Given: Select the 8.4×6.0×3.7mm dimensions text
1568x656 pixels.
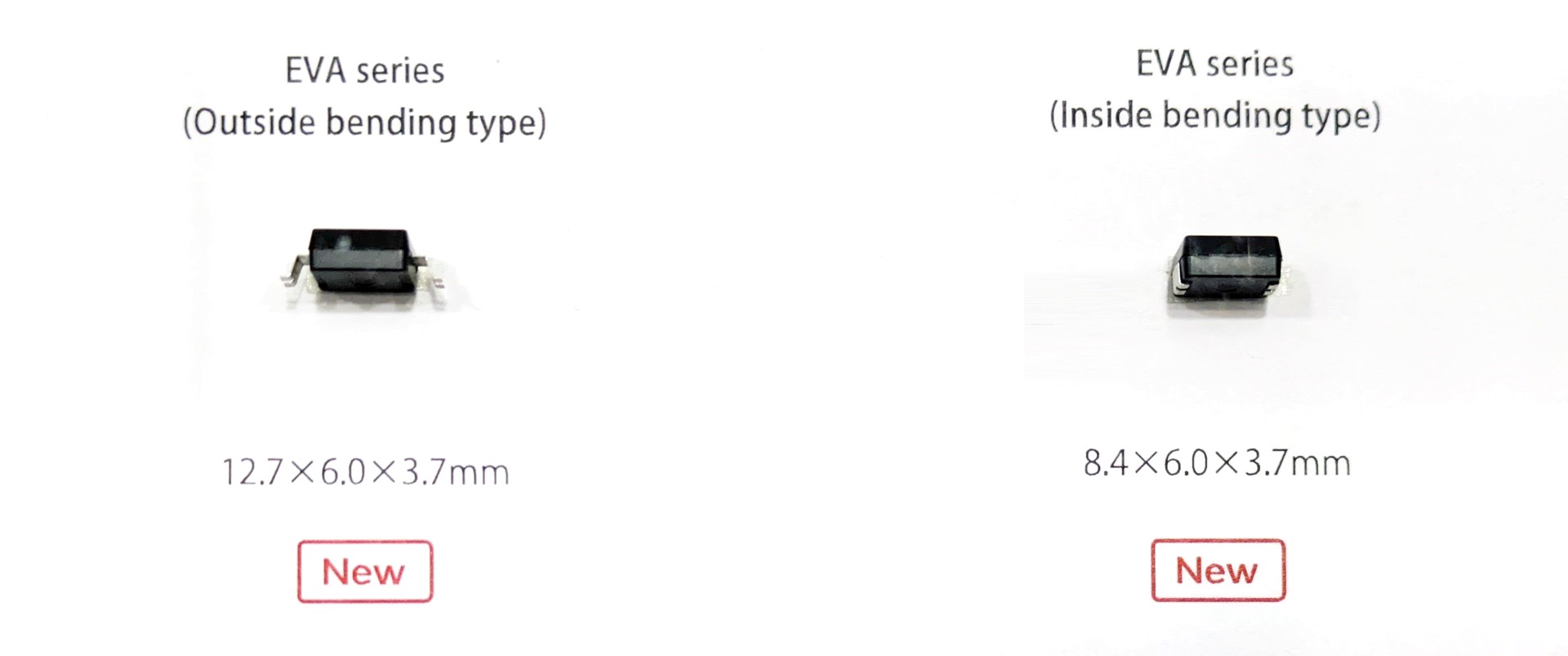Looking at the screenshot, I should [x=1216, y=463].
